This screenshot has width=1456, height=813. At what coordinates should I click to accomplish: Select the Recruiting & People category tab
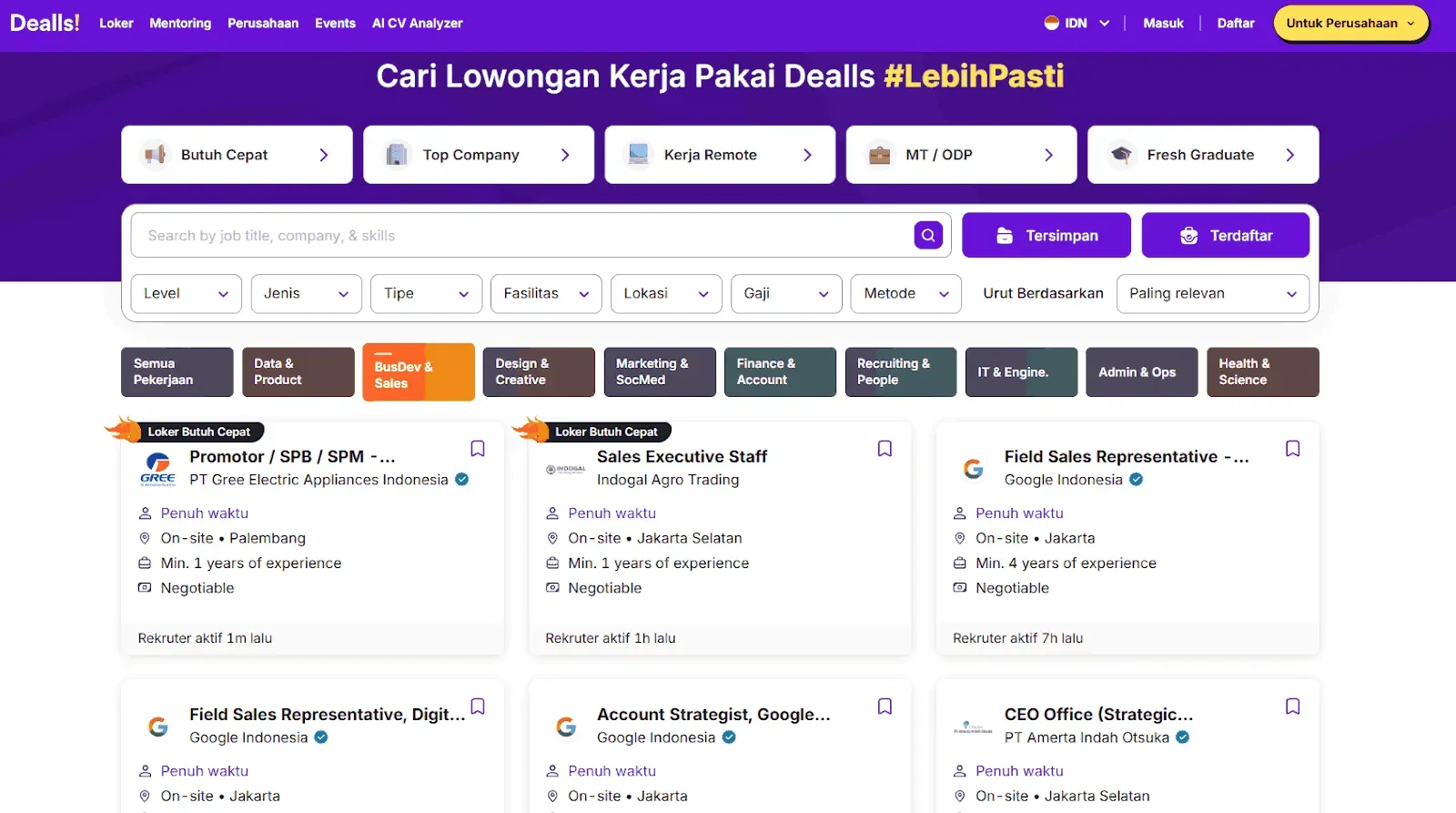(x=901, y=371)
